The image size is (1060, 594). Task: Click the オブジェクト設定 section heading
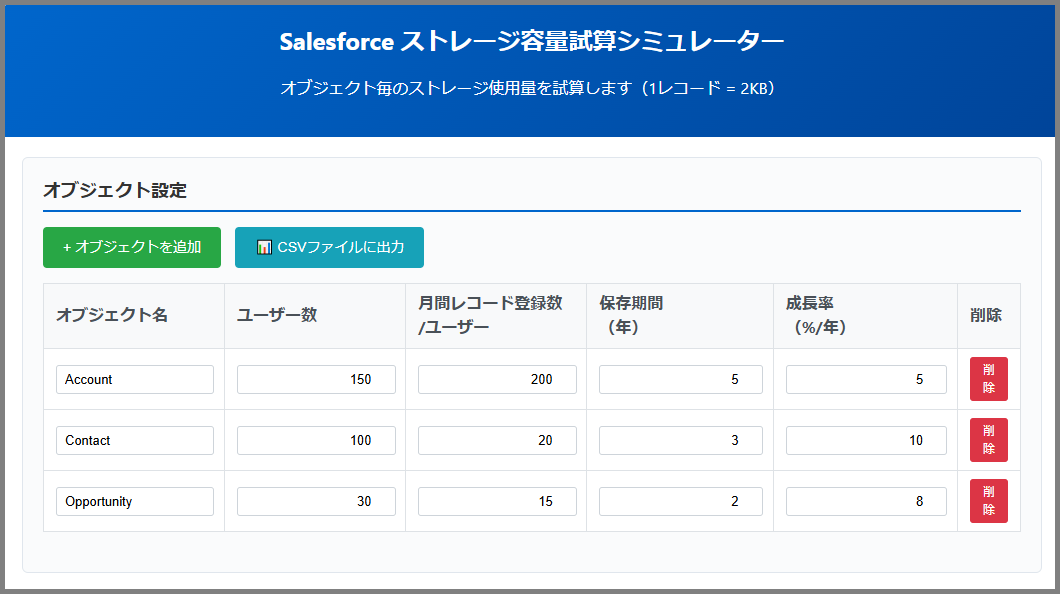pos(115,191)
